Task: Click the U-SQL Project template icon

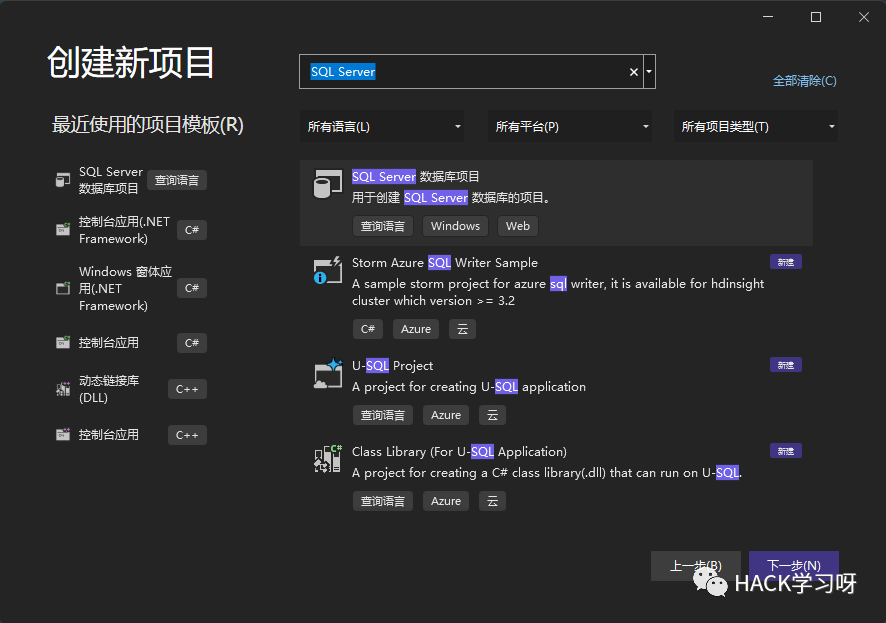Action: tap(328, 373)
